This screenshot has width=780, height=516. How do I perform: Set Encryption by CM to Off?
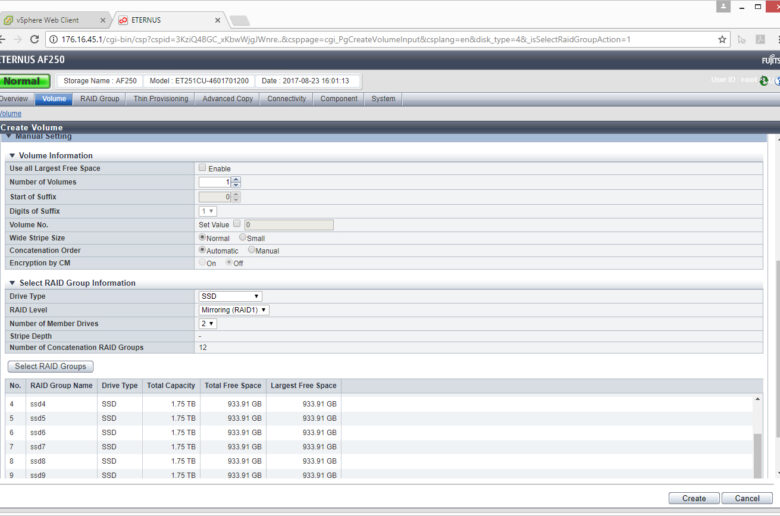(x=229, y=262)
